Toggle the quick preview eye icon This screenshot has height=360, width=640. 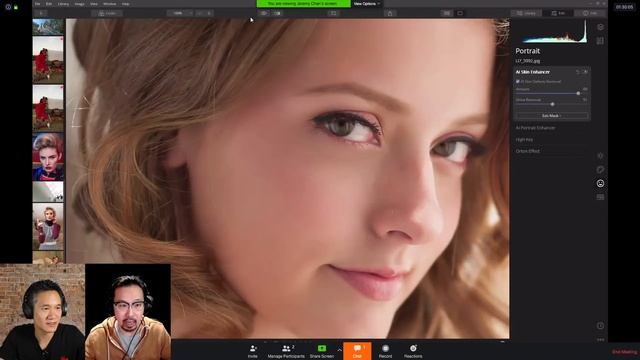point(264,13)
